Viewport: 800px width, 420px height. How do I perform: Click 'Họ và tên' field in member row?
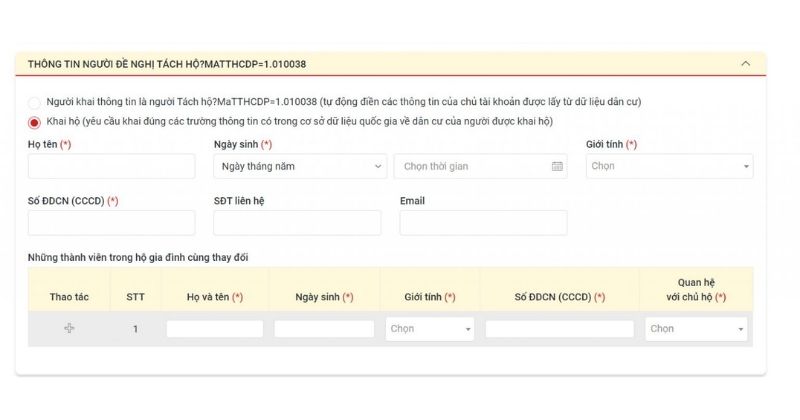point(215,328)
